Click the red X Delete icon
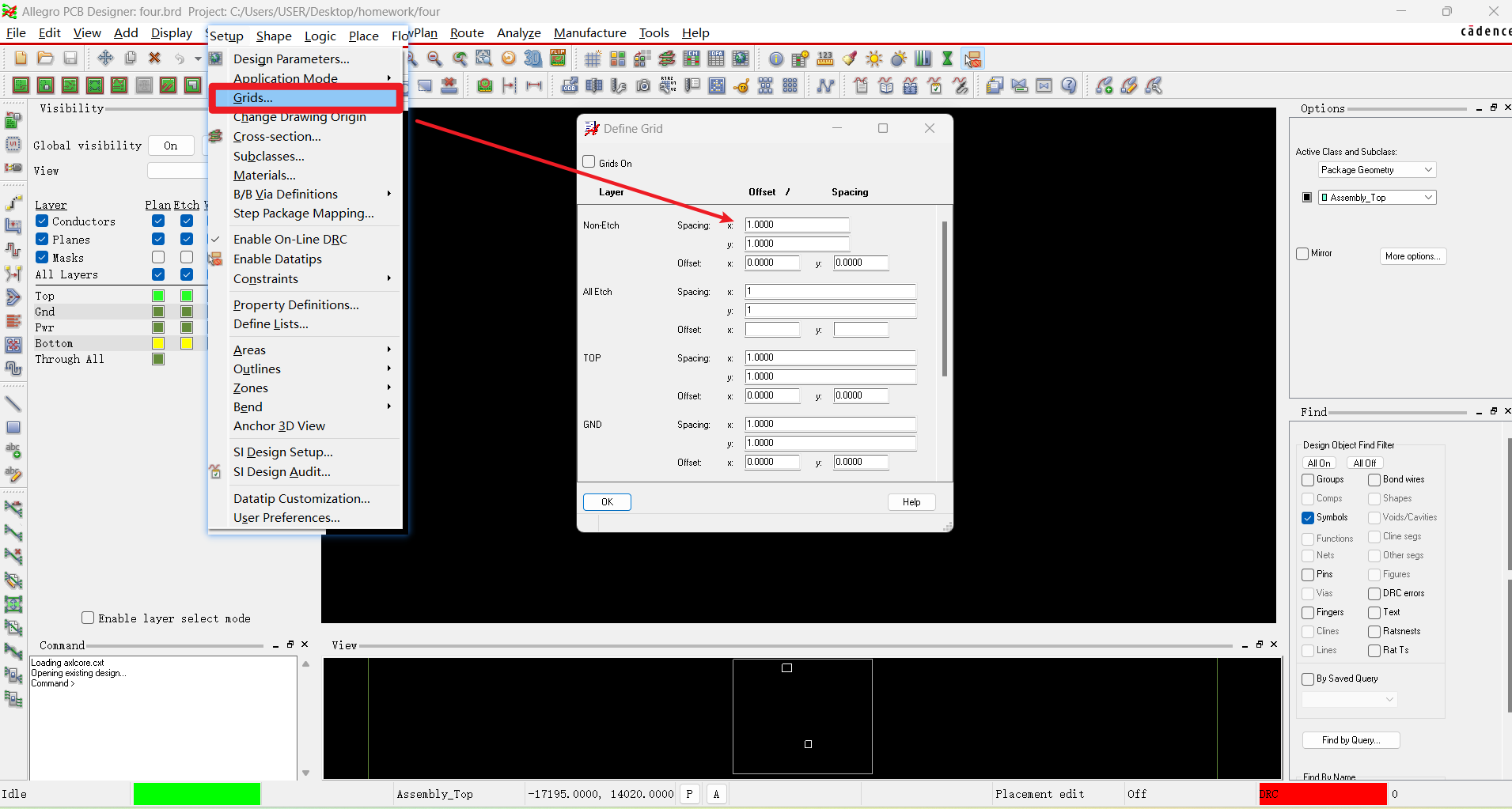The height and width of the screenshot is (809, 1512). click(155, 59)
